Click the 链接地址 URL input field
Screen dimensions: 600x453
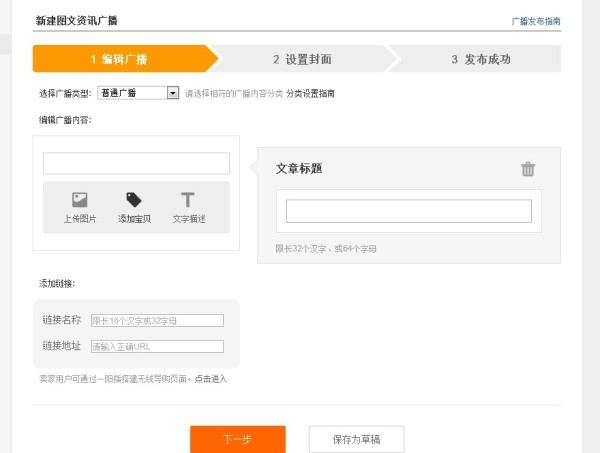pyautogui.click(x=157, y=346)
